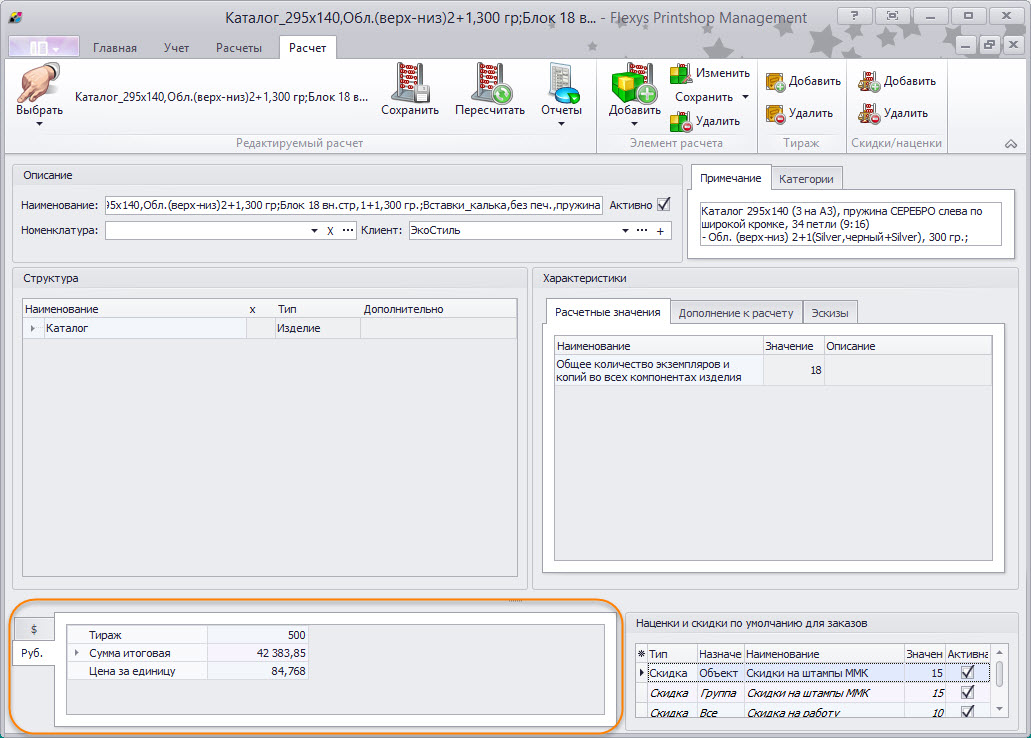Screen dimensions: 1031x738
Task: Toggle the Активно checkbox
Action: (x=663, y=205)
